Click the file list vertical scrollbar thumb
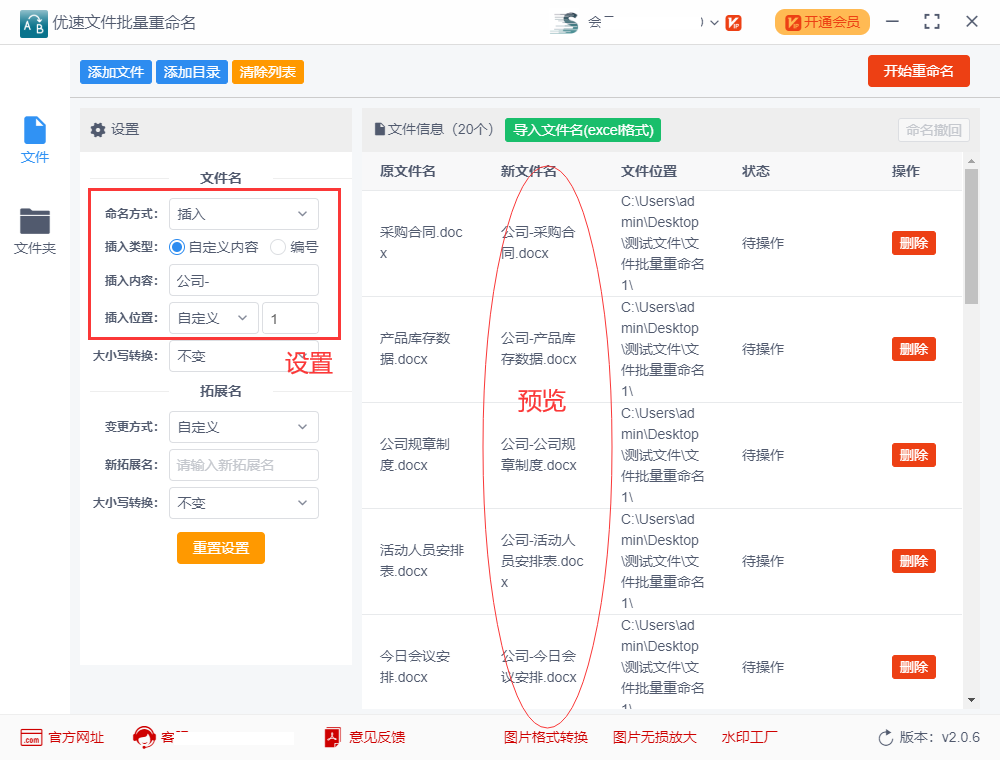 971,236
